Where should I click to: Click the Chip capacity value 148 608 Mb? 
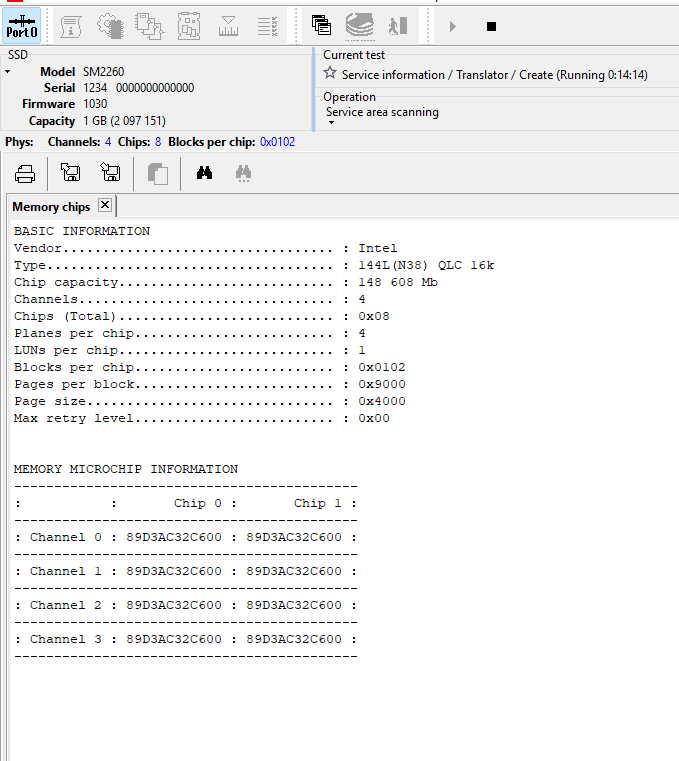398,282
